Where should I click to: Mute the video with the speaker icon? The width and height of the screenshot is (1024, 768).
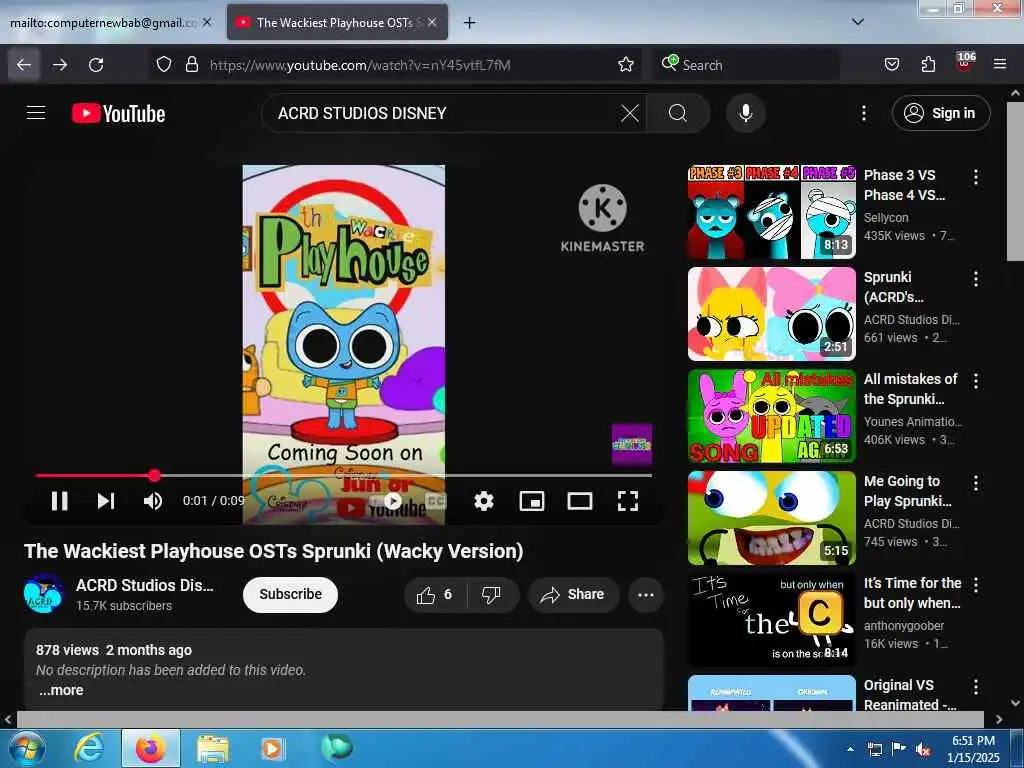(153, 501)
